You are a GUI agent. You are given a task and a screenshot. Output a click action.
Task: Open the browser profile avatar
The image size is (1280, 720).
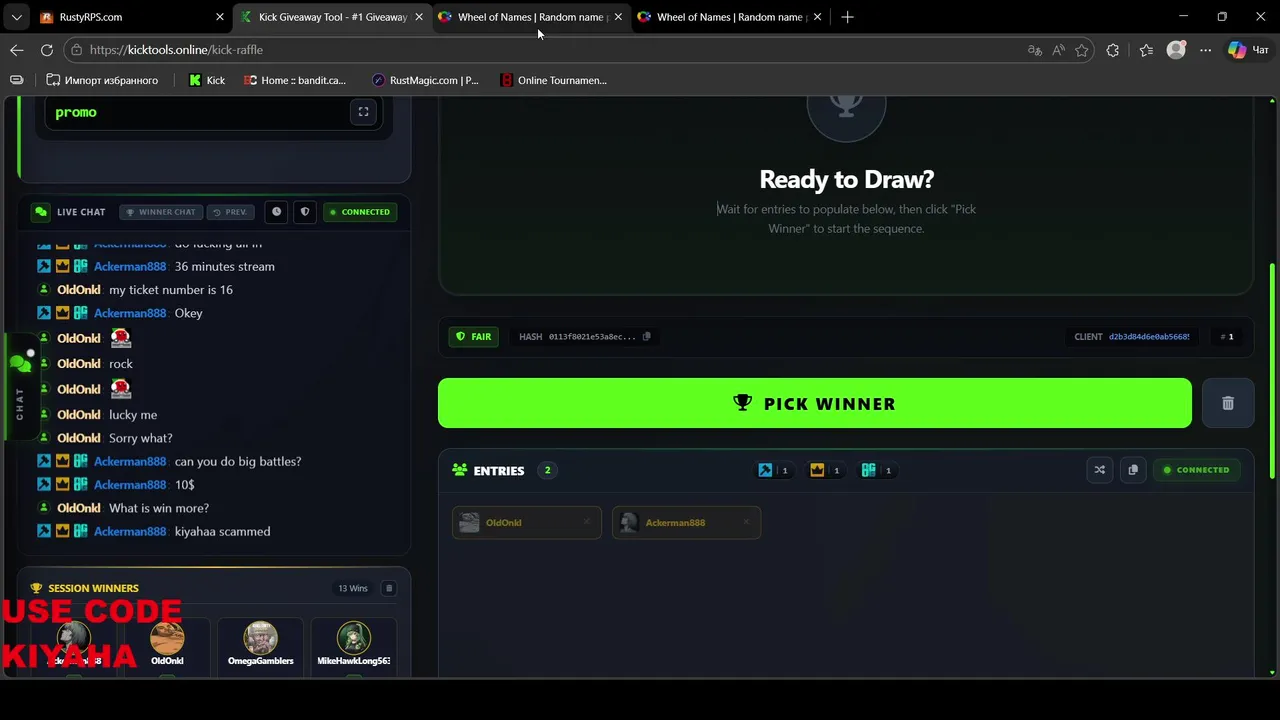click(1177, 50)
